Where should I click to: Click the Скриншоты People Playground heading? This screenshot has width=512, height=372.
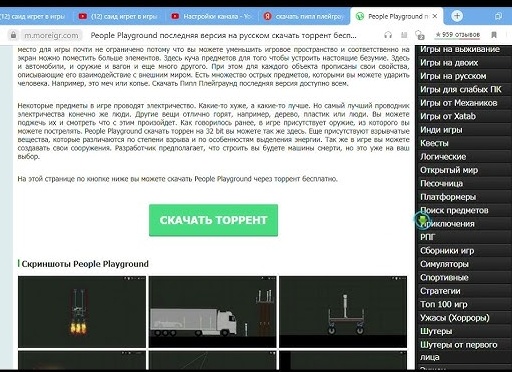click(85, 264)
